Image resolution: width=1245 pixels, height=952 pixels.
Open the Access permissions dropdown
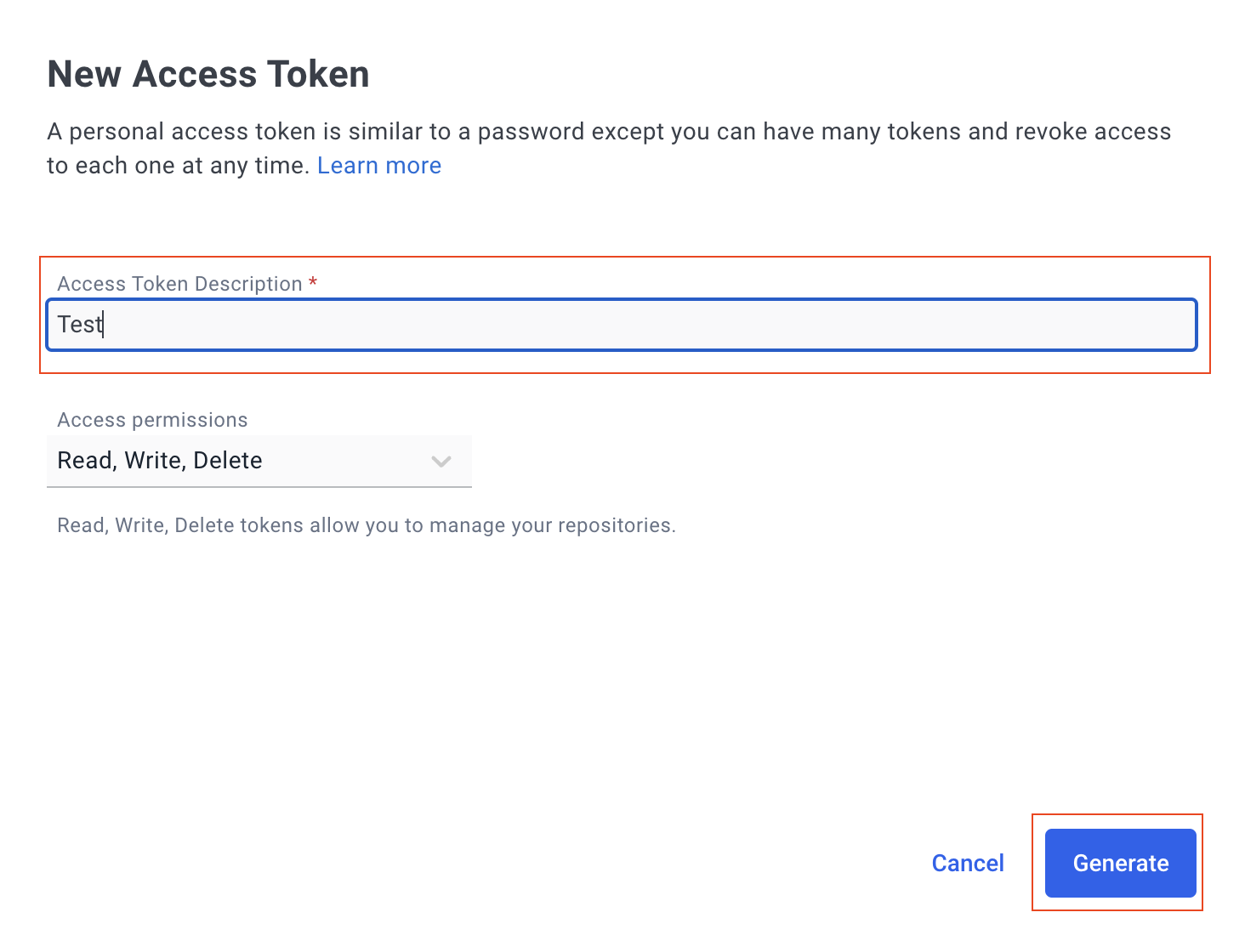[259, 461]
